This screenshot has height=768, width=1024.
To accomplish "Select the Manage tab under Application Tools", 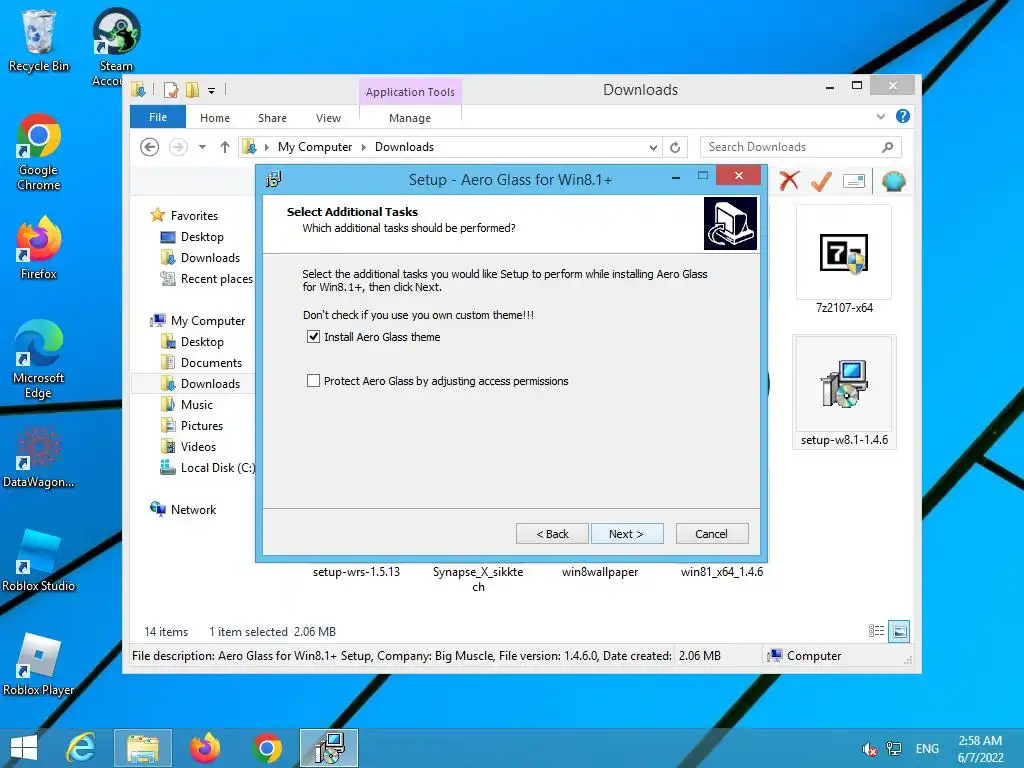I will coord(410,118).
